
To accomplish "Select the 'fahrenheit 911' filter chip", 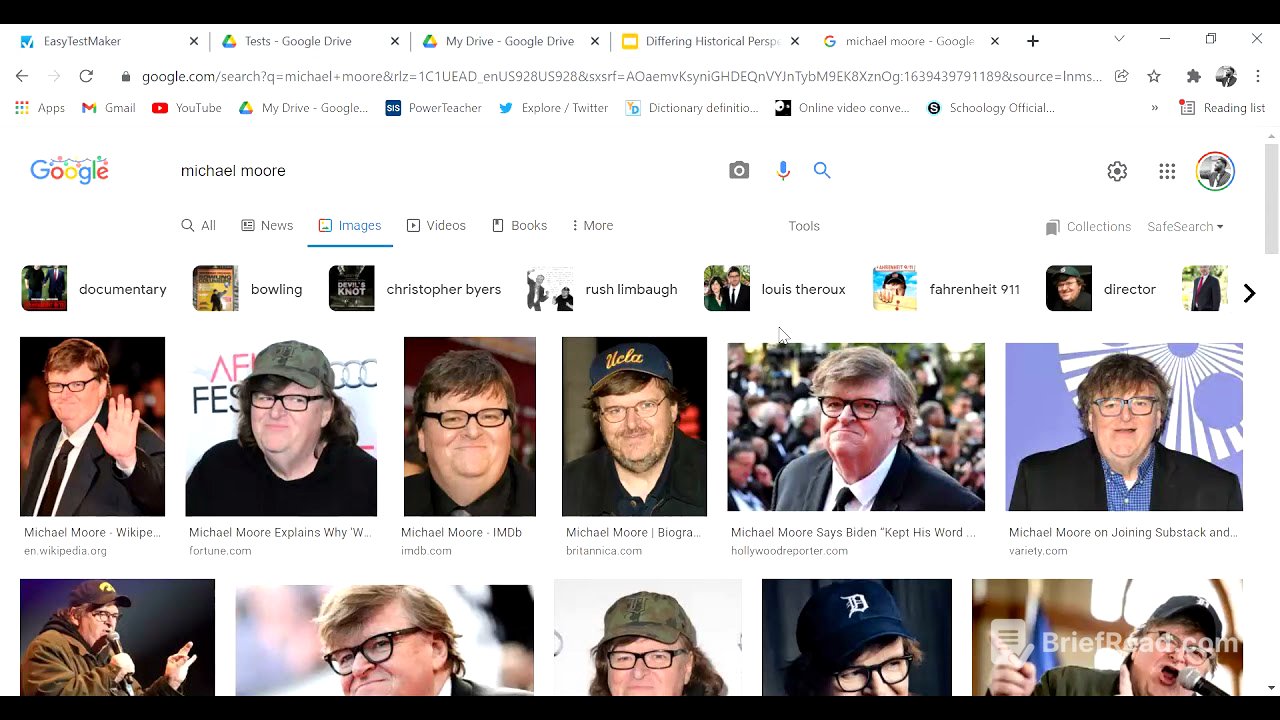I will point(946,289).
